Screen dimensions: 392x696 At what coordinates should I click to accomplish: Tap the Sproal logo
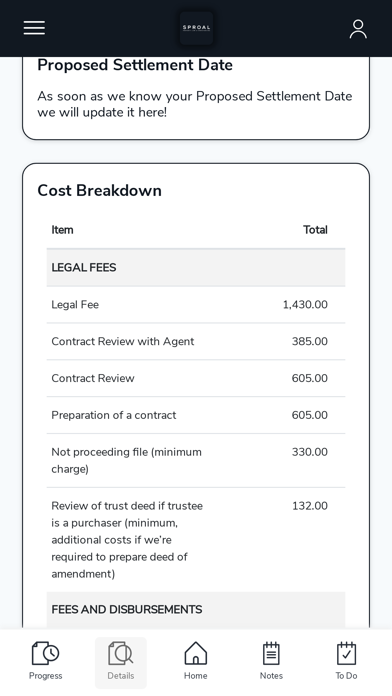(196, 28)
